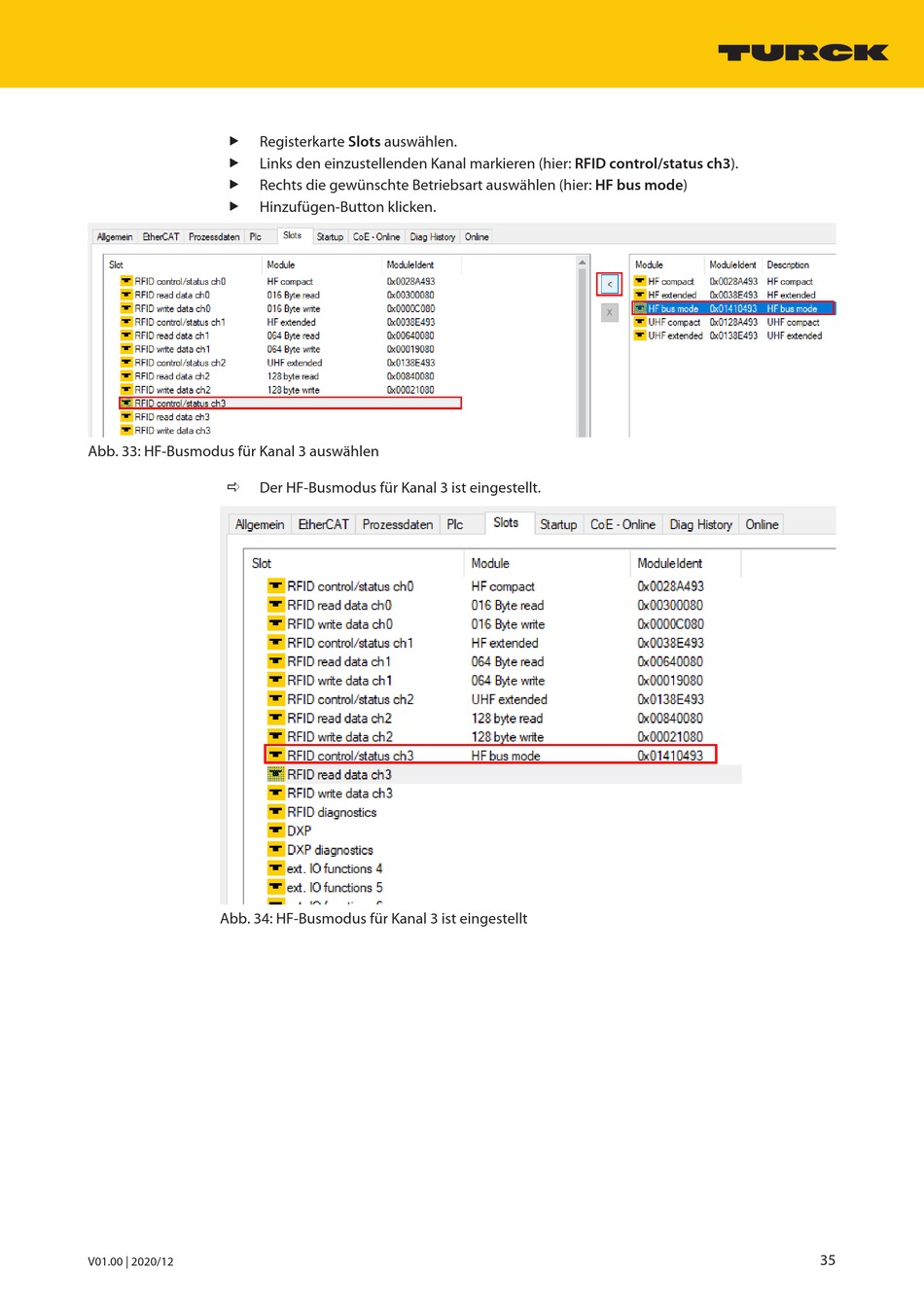Click RFID read data ch3 icon in Abb. 33

point(126,416)
